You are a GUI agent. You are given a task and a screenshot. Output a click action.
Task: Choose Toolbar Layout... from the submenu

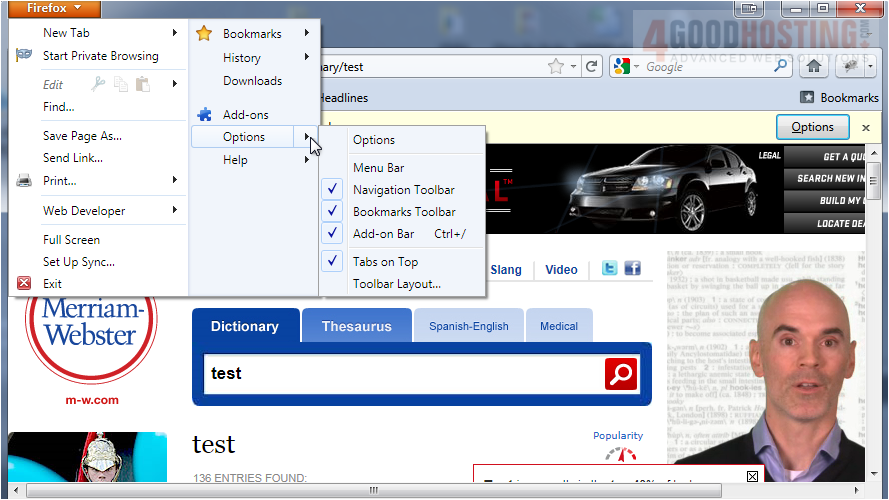396,284
